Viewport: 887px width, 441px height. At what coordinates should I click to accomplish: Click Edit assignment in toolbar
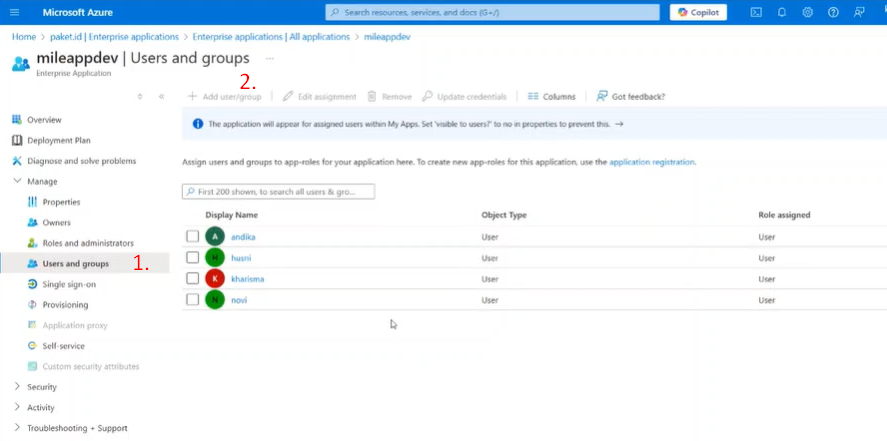click(x=320, y=97)
